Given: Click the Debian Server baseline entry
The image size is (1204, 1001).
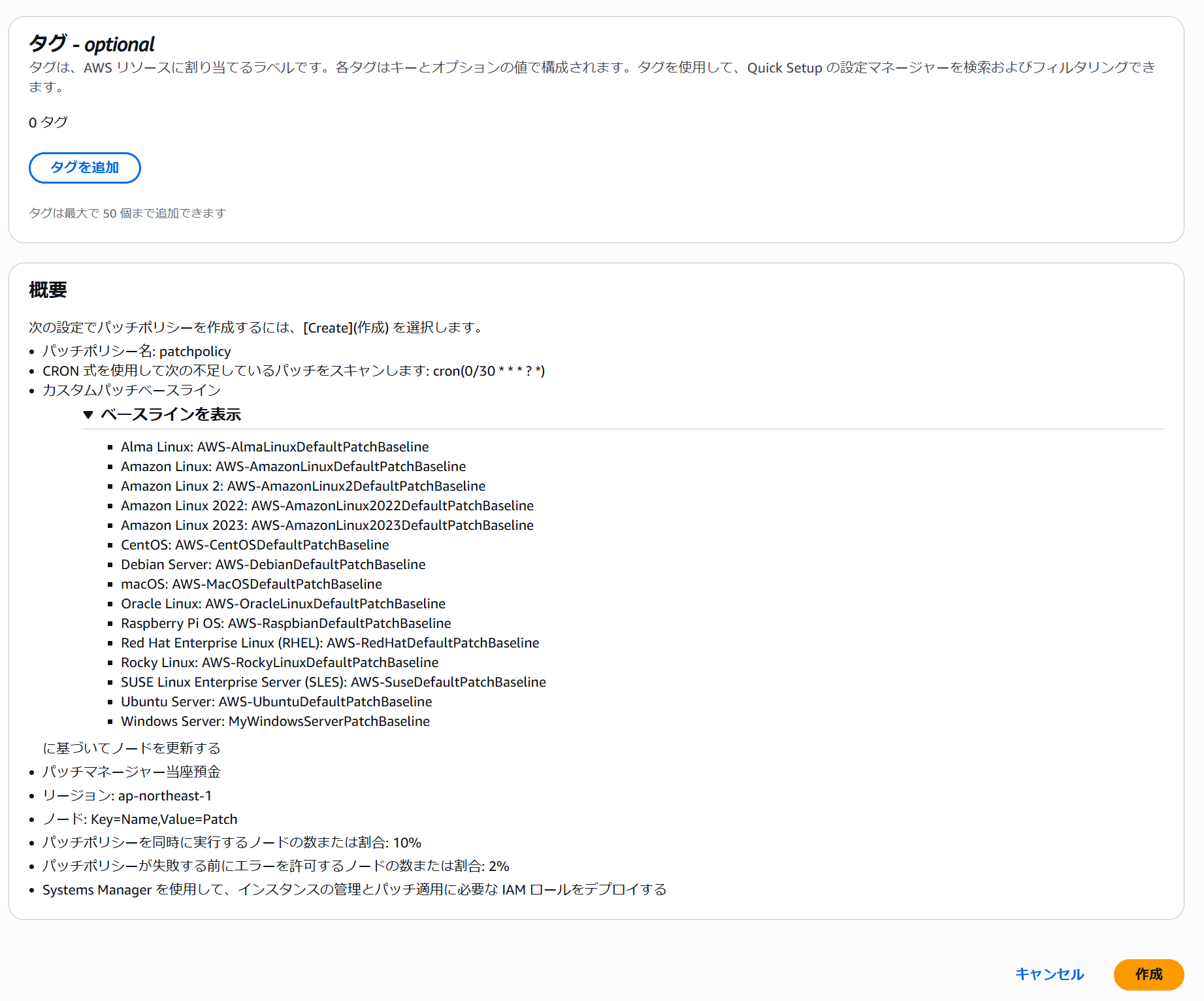Looking at the screenshot, I should point(273,565).
